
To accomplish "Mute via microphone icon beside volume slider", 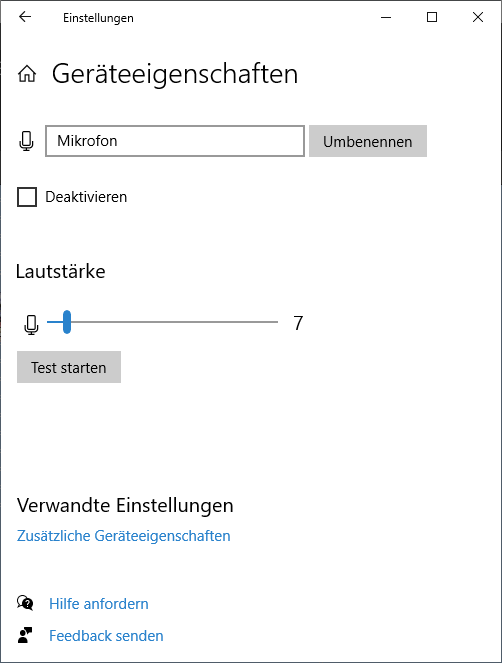I will pos(31,325).
